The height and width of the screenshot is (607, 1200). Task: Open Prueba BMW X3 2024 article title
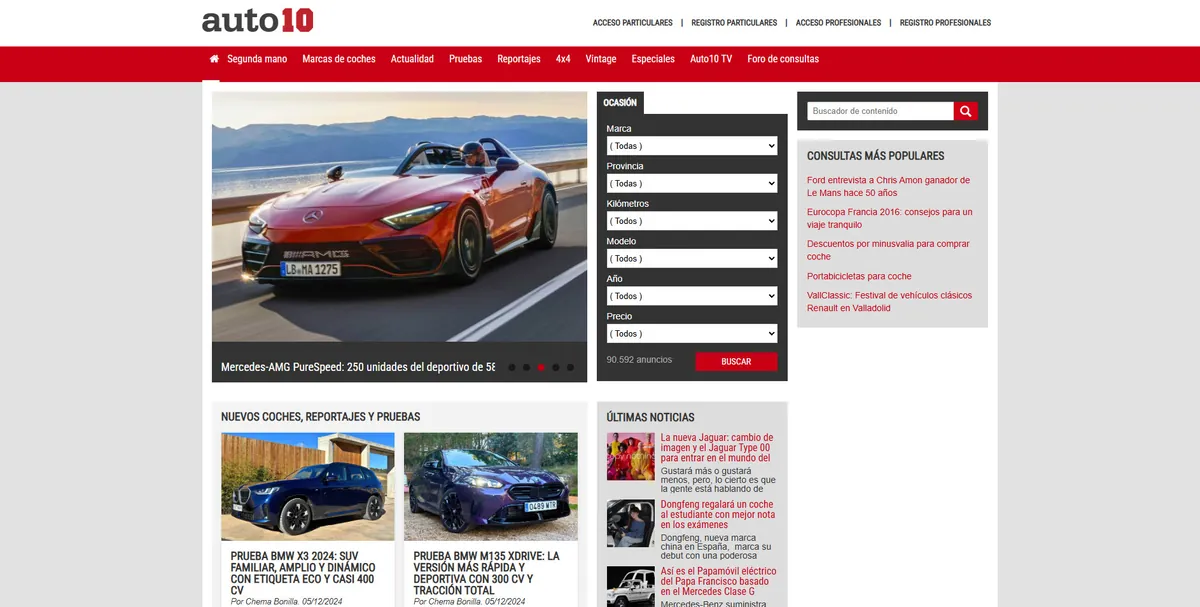pyautogui.click(x=303, y=573)
